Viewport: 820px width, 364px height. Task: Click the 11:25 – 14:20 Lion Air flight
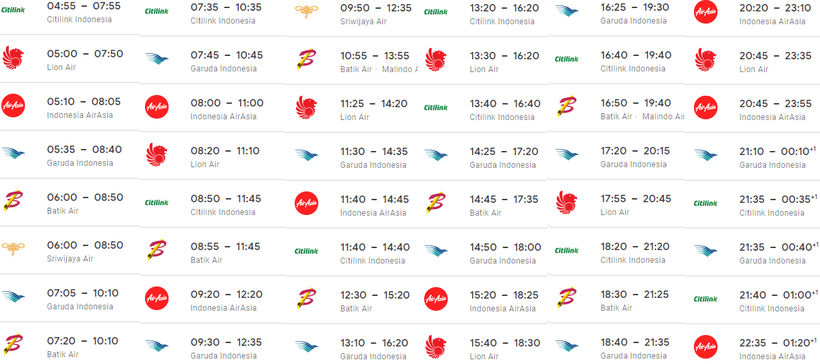(x=352, y=108)
